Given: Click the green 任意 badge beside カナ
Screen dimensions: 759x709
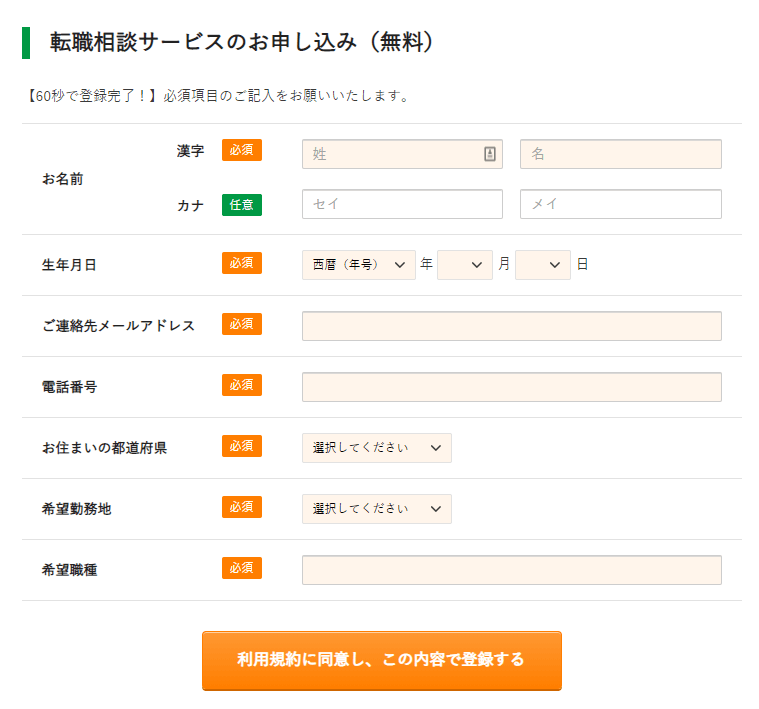Looking at the screenshot, I should click(x=242, y=205).
